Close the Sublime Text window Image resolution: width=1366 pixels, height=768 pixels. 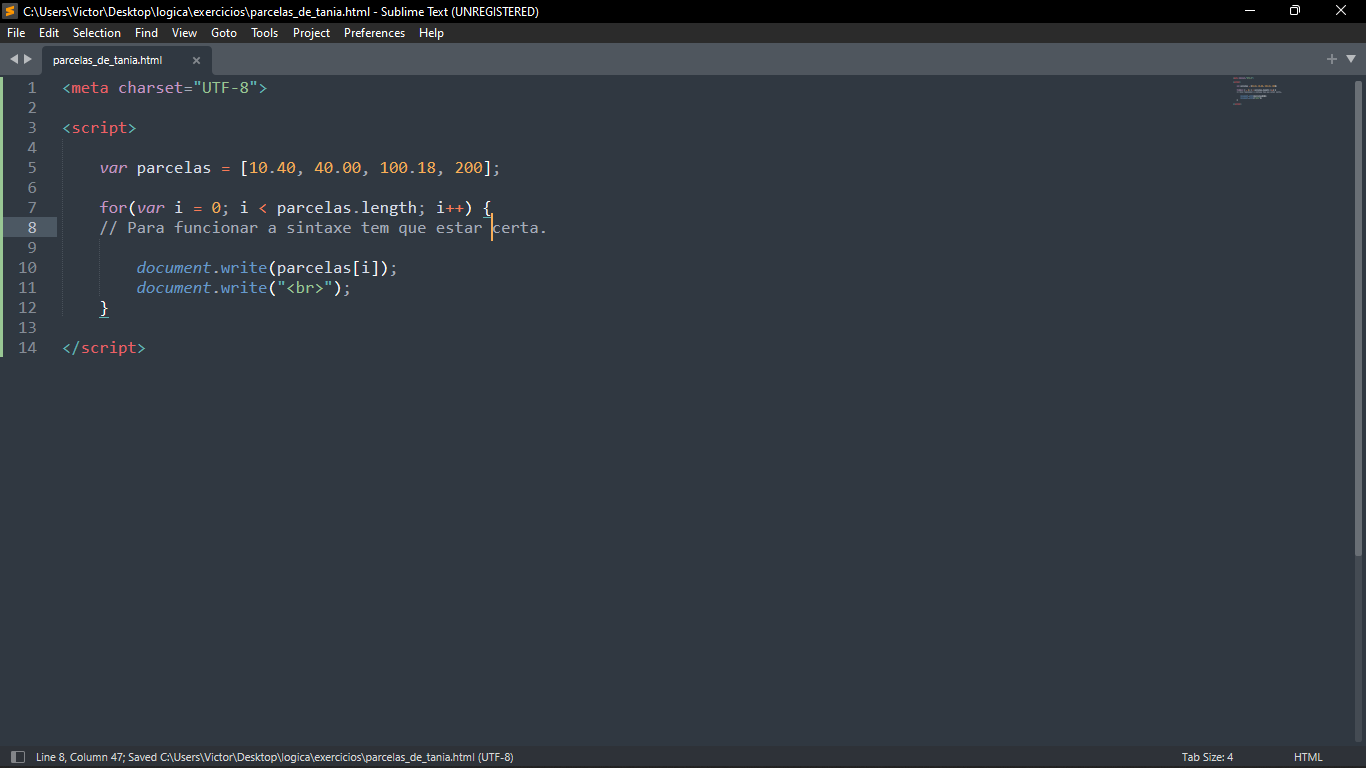point(1342,11)
